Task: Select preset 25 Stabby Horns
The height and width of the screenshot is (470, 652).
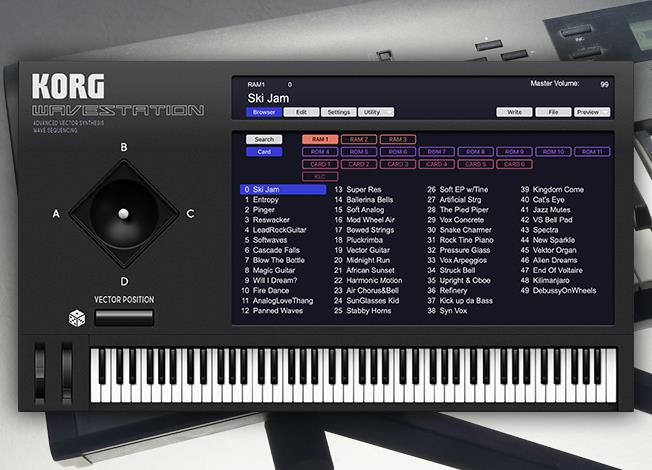Action: click(363, 311)
